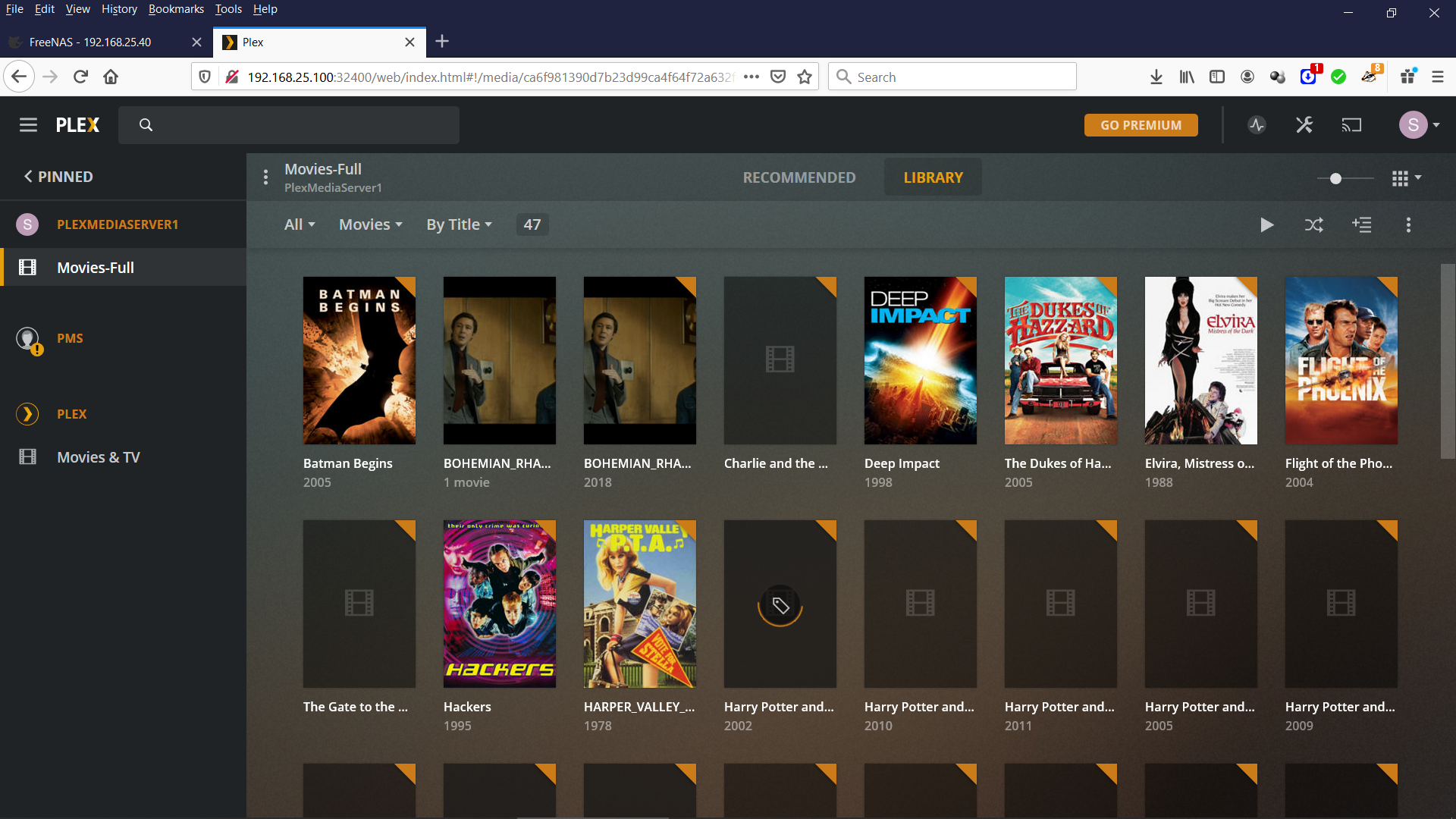Open the Activity pulse icon
The width and height of the screenshot is (1456, 819).
[x=1257, y=125]
